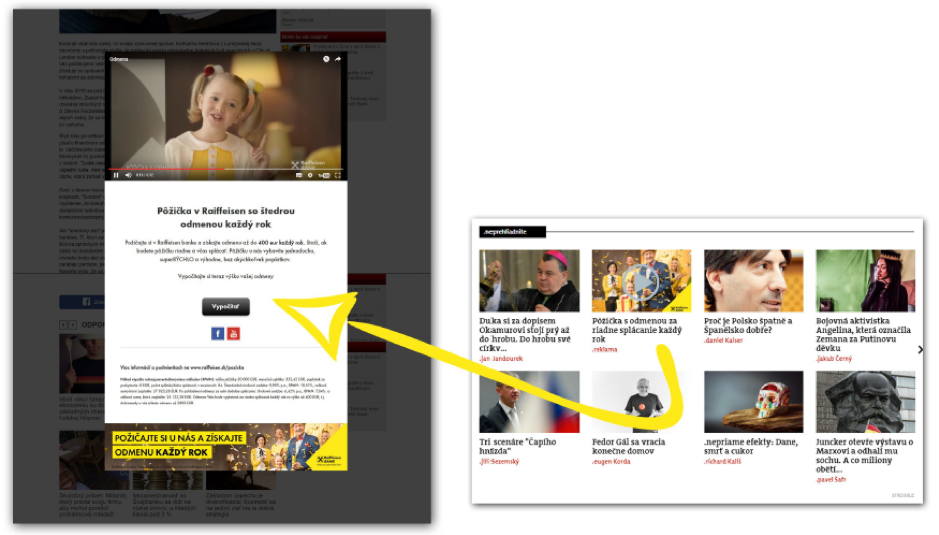Mute the video with the speaker icon
This screenshot has width=939, height=535.
pos(128,175)
